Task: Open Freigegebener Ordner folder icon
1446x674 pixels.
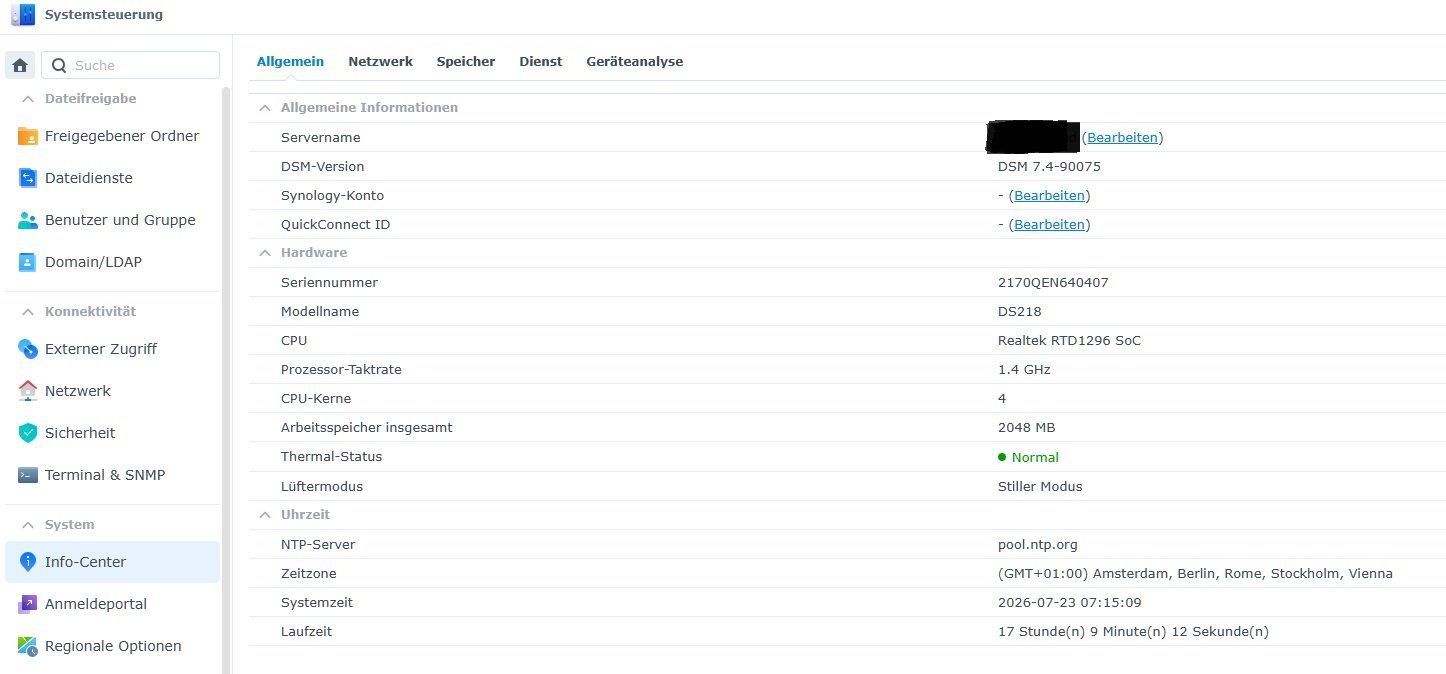Action: click(28, 136)
